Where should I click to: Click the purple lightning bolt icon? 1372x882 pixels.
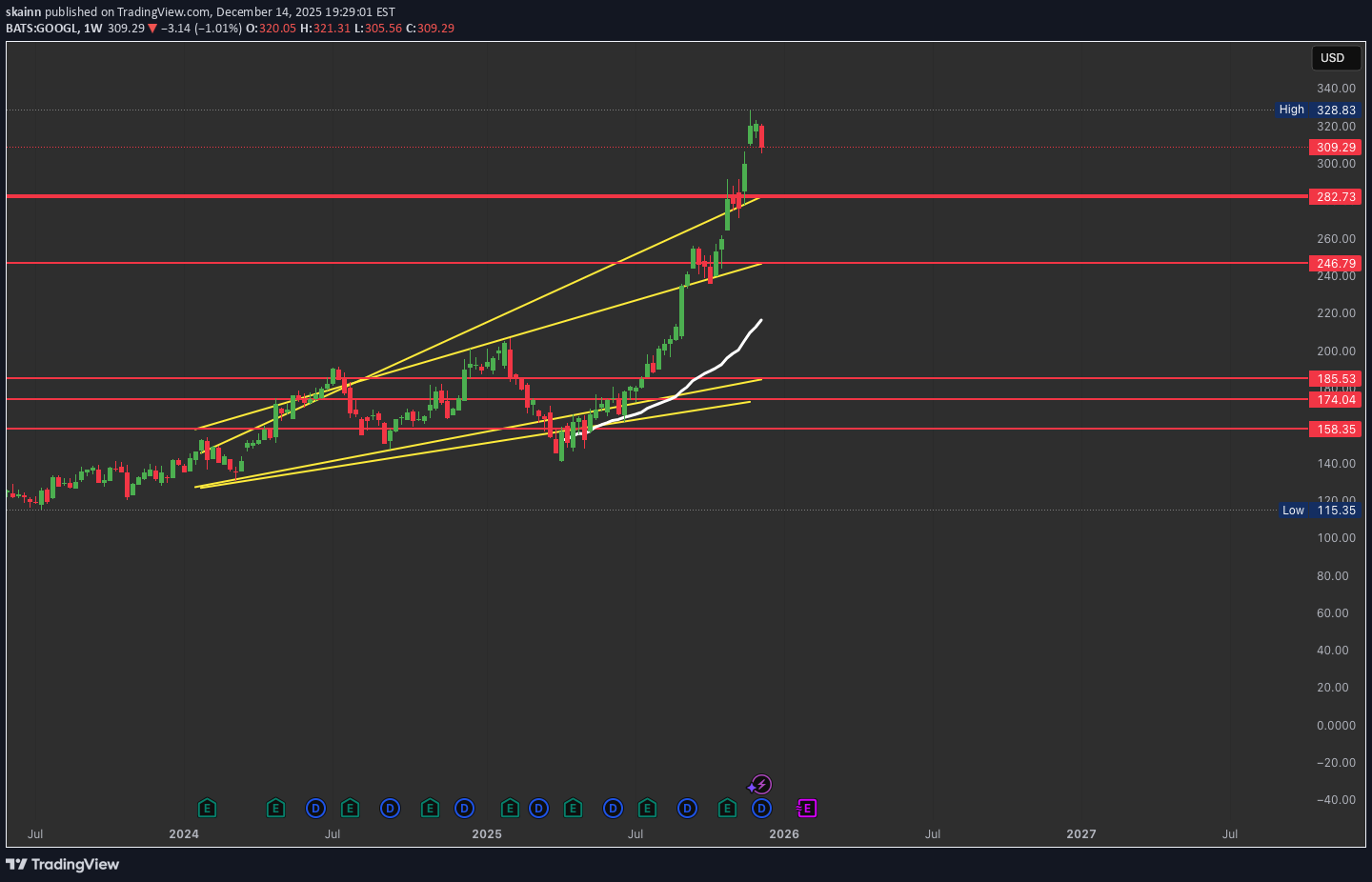[761, 785]
